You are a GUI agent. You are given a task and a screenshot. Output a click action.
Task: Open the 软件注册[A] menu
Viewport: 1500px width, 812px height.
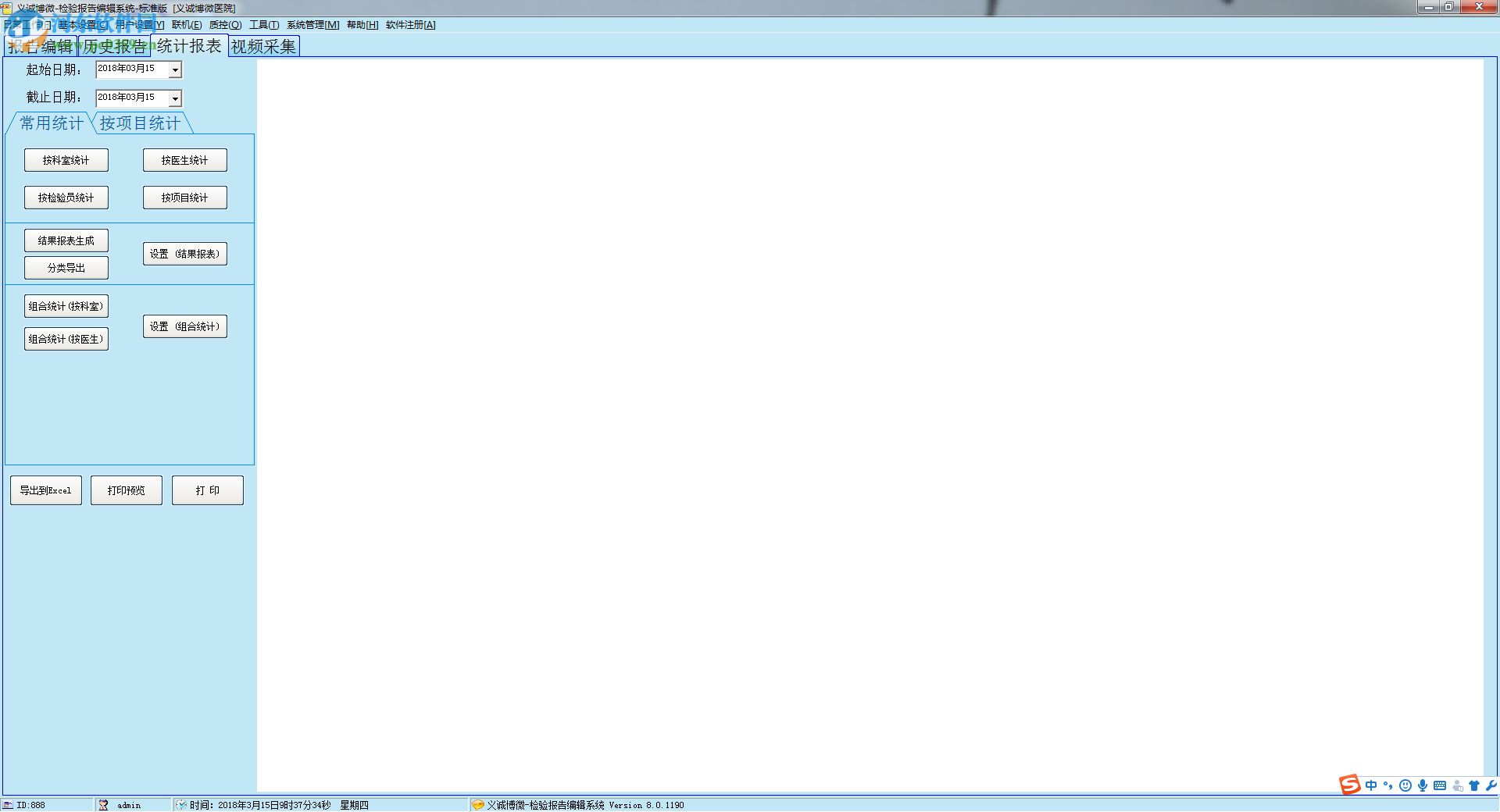coord(411,25)
